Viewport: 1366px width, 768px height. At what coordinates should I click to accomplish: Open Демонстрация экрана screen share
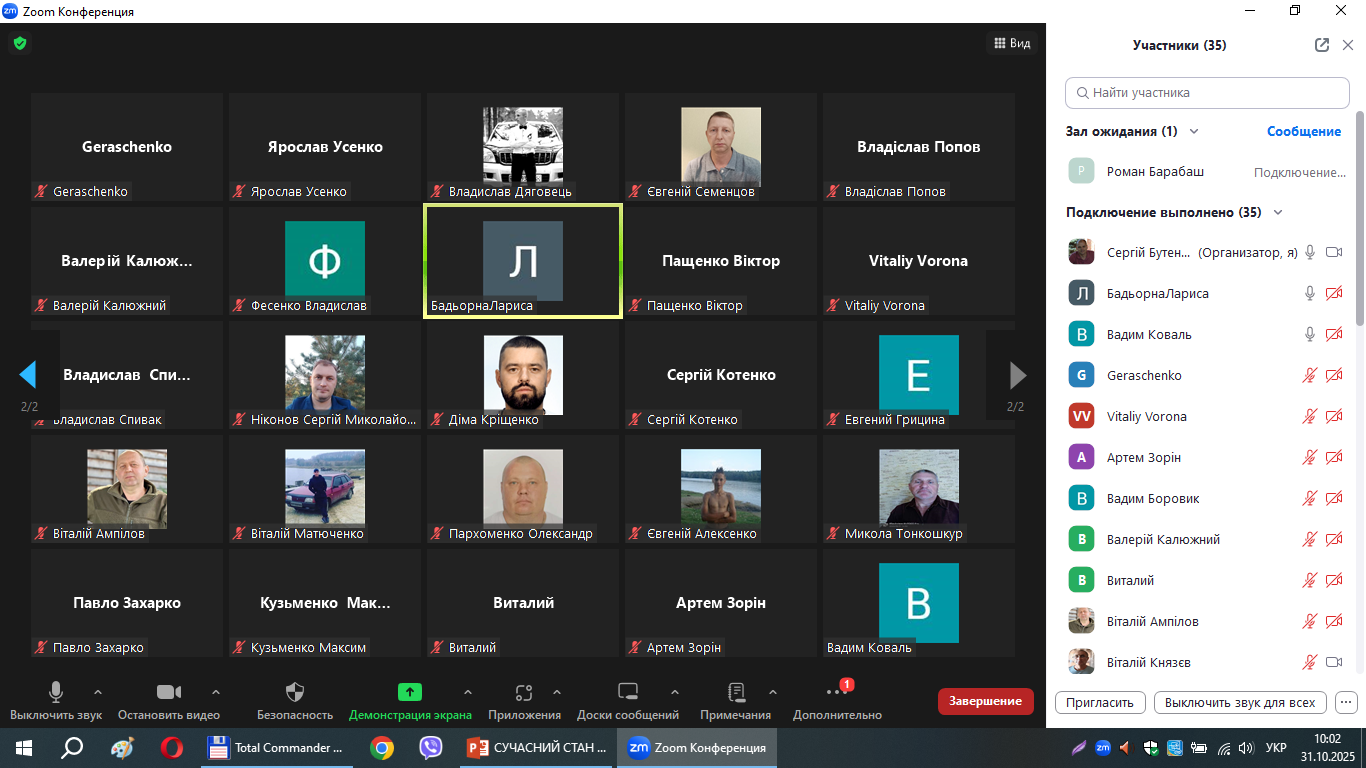[410, 692]
